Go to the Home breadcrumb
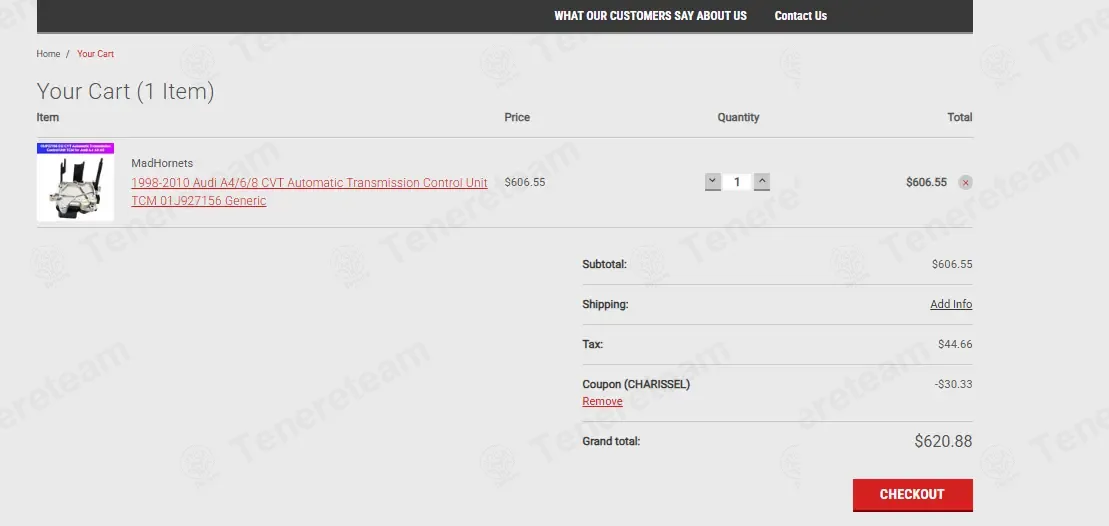 48,54
